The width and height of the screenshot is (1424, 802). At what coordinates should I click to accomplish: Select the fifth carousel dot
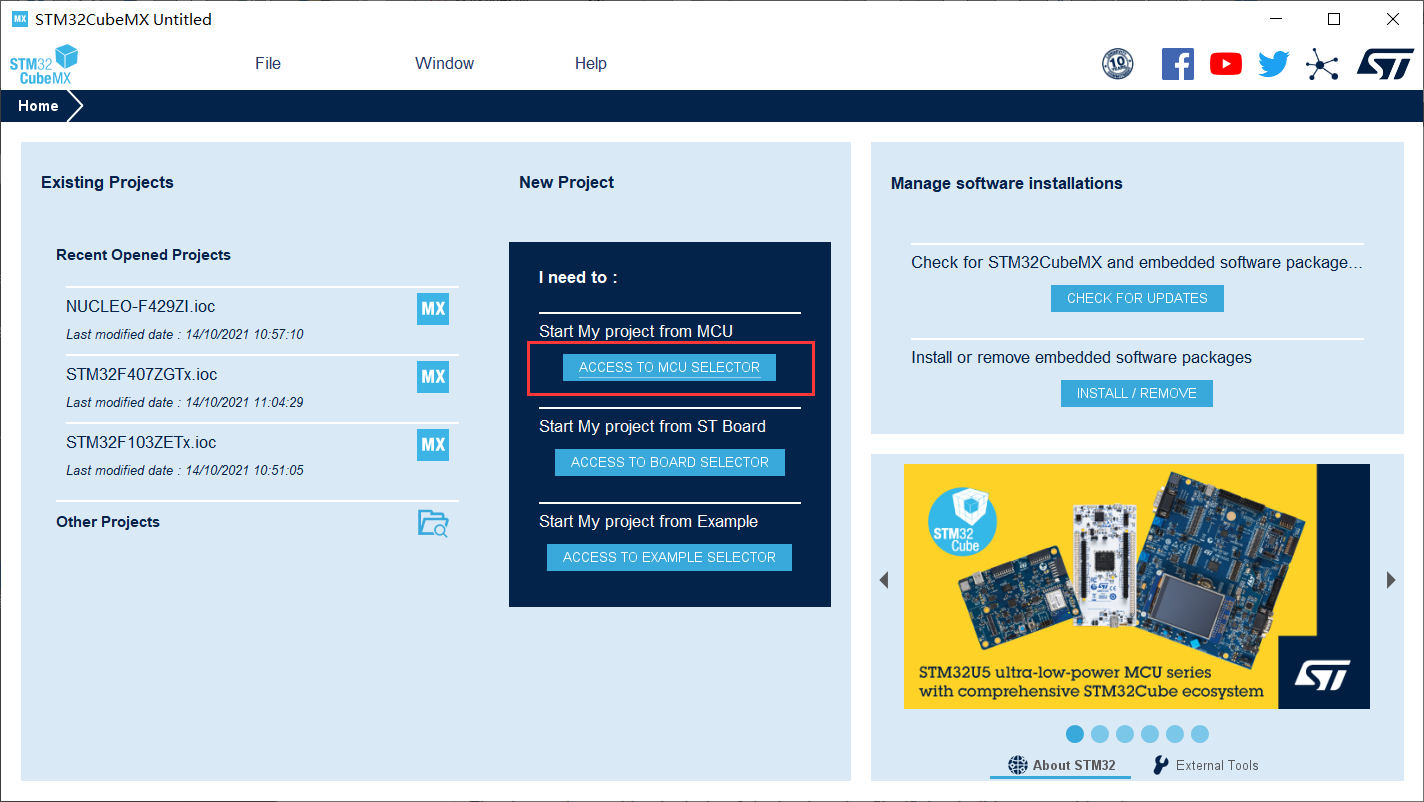point(1175,734)
